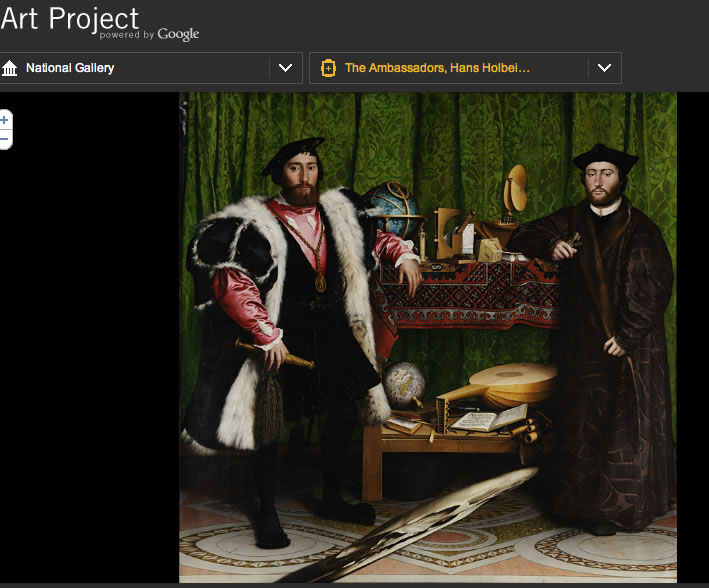Select The Ambassadors, Hans Holbein title
709x588 pixels.
point(437,68)
